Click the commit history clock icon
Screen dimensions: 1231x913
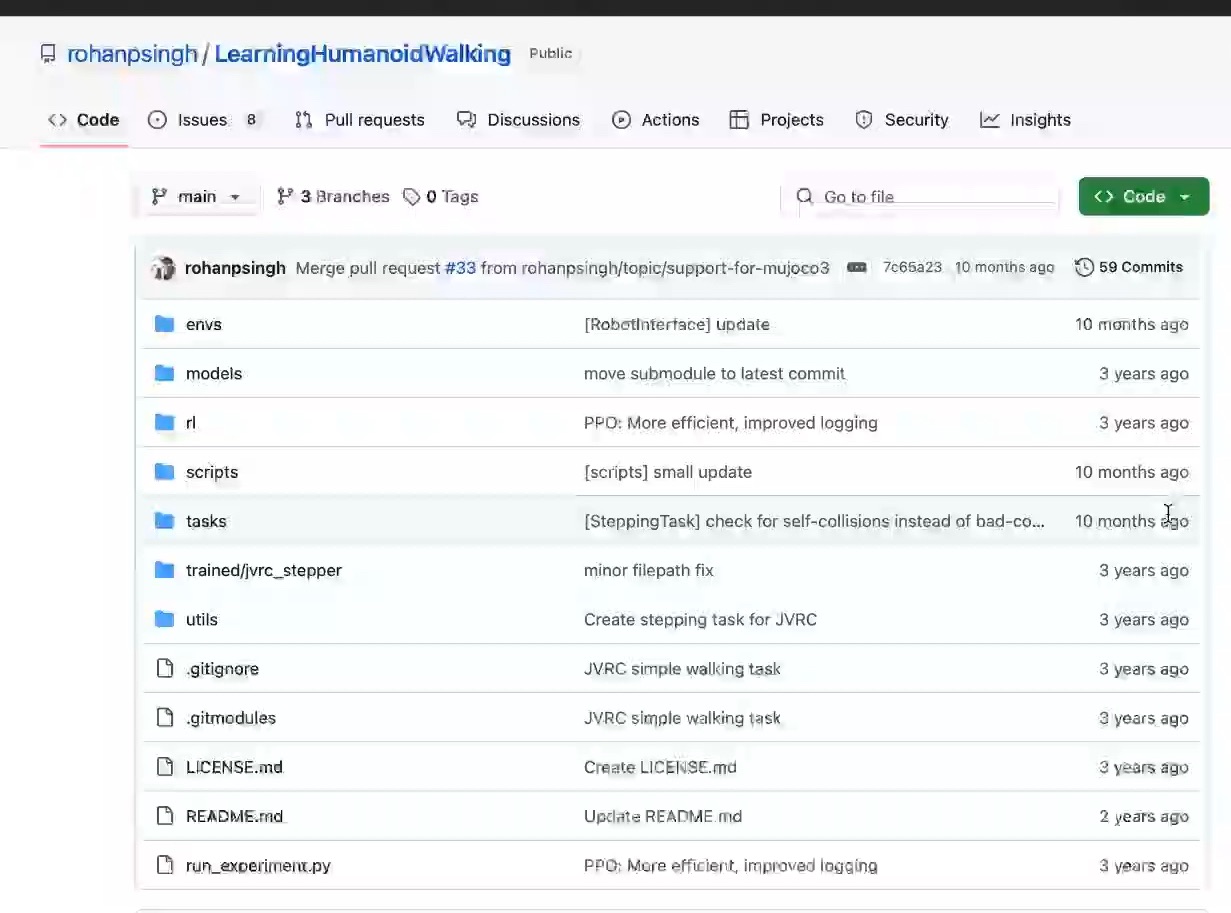tap(1084, 267)
